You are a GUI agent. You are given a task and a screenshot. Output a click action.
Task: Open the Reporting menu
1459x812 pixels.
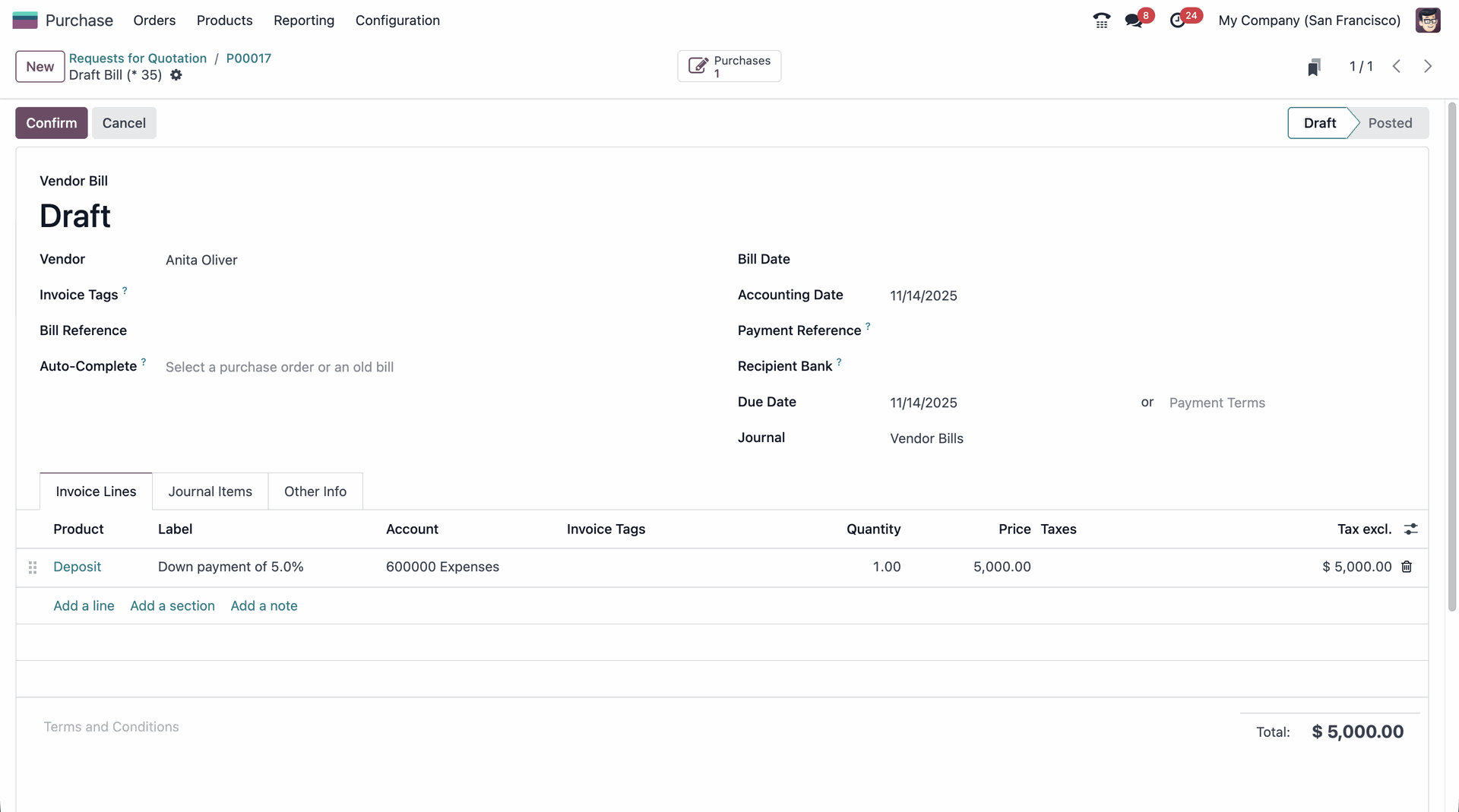[x=304, y=21]
